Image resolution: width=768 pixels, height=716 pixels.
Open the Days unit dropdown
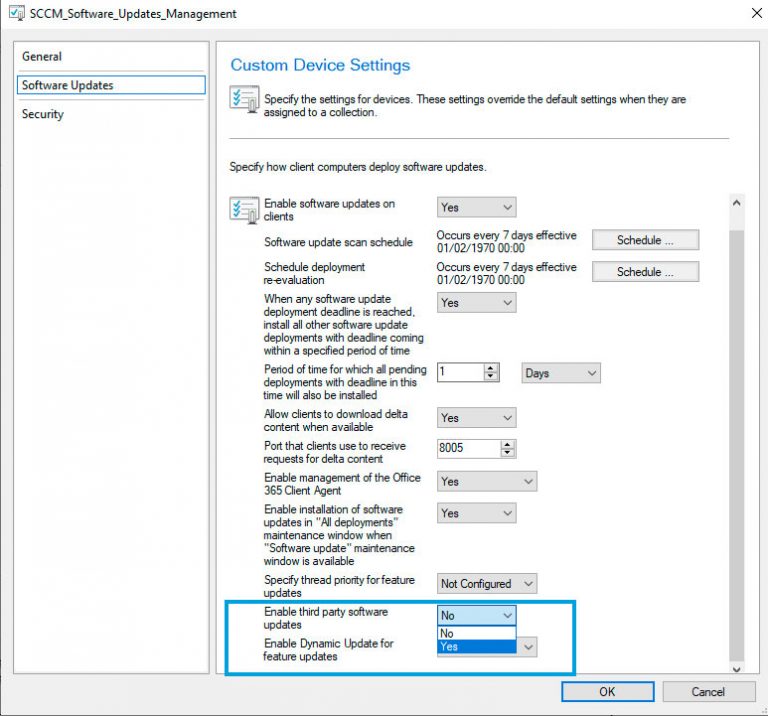[561, 373]
